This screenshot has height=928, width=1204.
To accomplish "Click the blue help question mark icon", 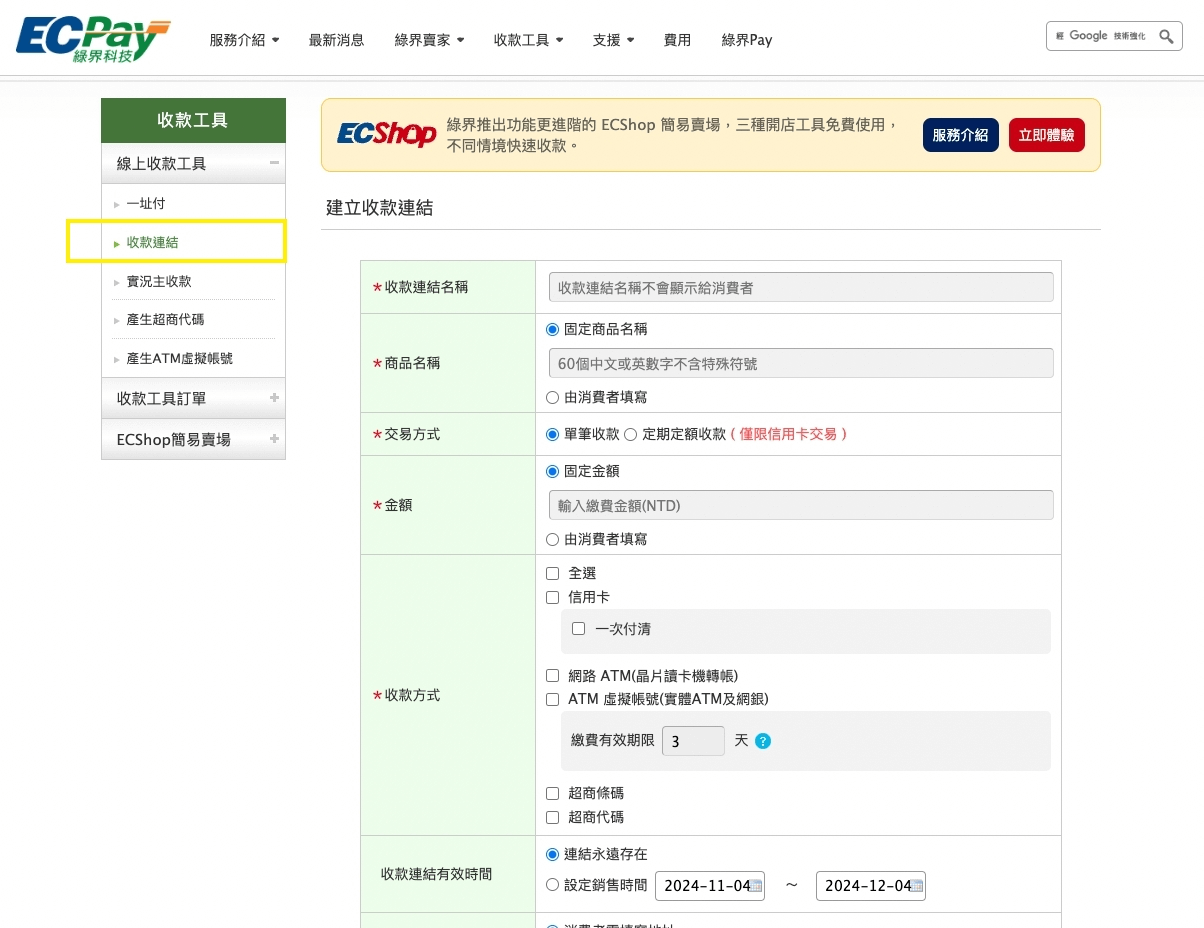I will [763, 741].
